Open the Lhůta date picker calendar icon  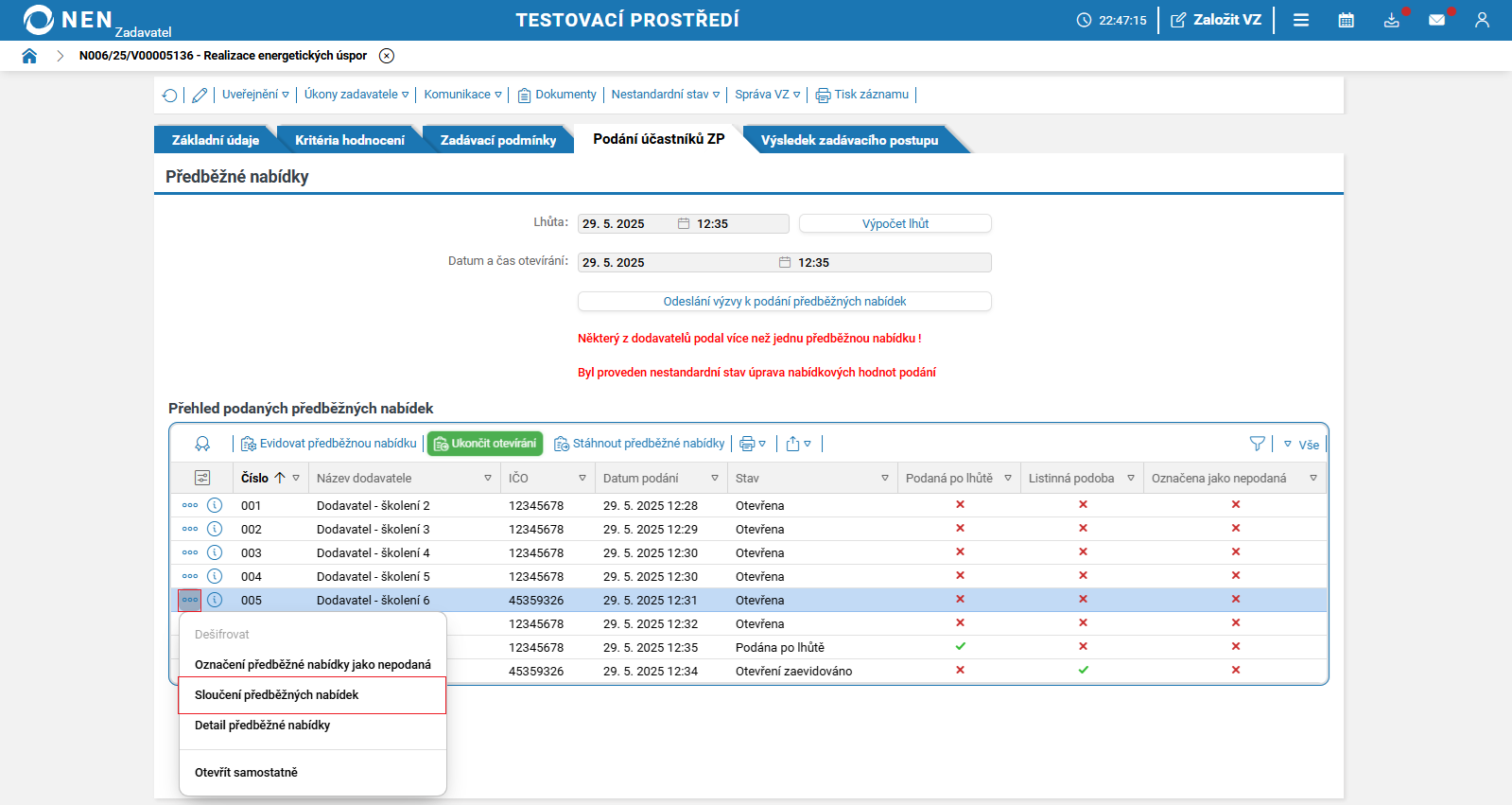tap(684, 224)
